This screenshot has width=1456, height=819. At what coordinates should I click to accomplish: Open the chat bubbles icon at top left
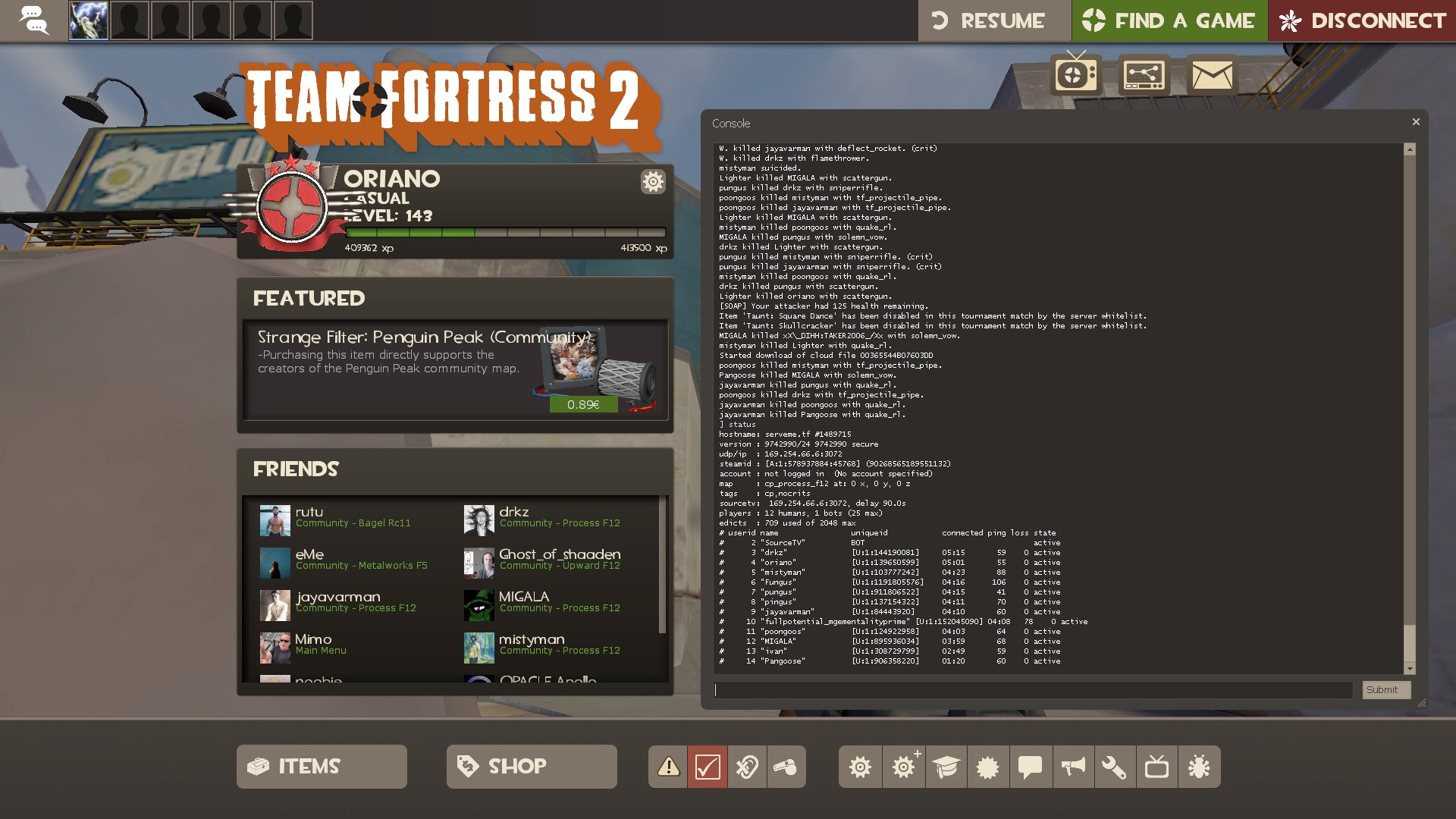coord(33,20)
